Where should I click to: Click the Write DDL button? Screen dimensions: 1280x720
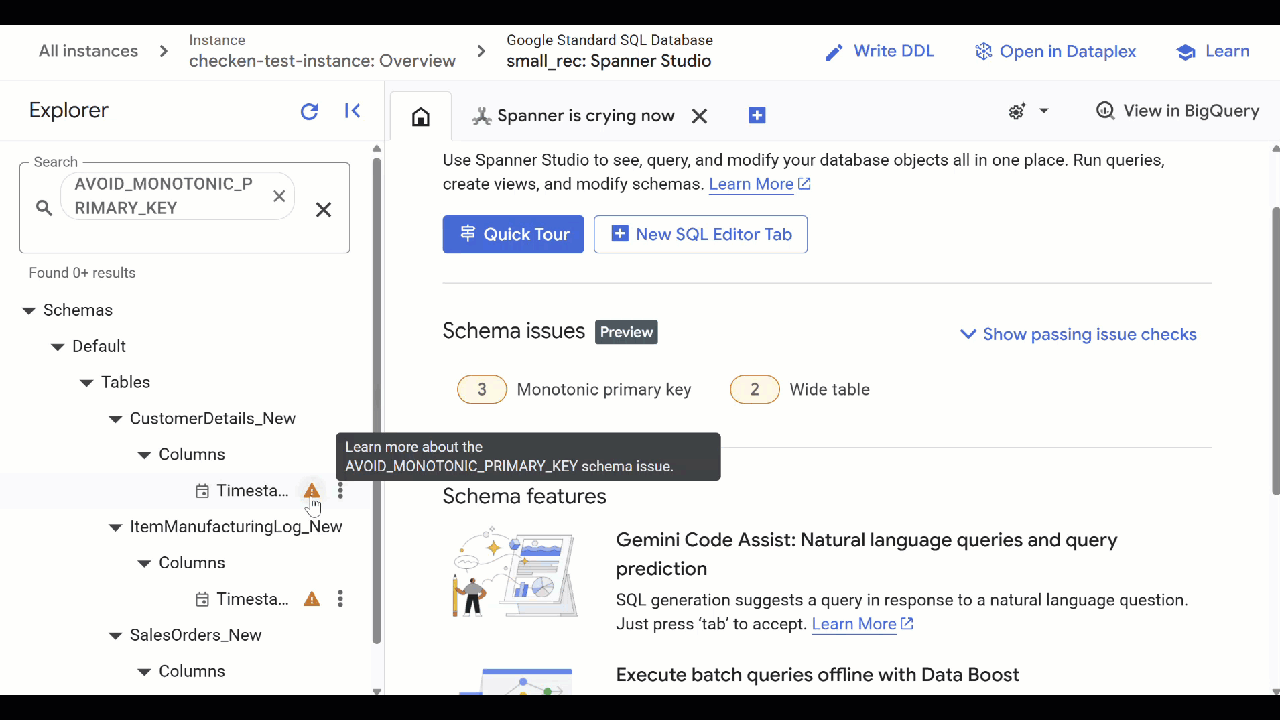tap(879, 52)
